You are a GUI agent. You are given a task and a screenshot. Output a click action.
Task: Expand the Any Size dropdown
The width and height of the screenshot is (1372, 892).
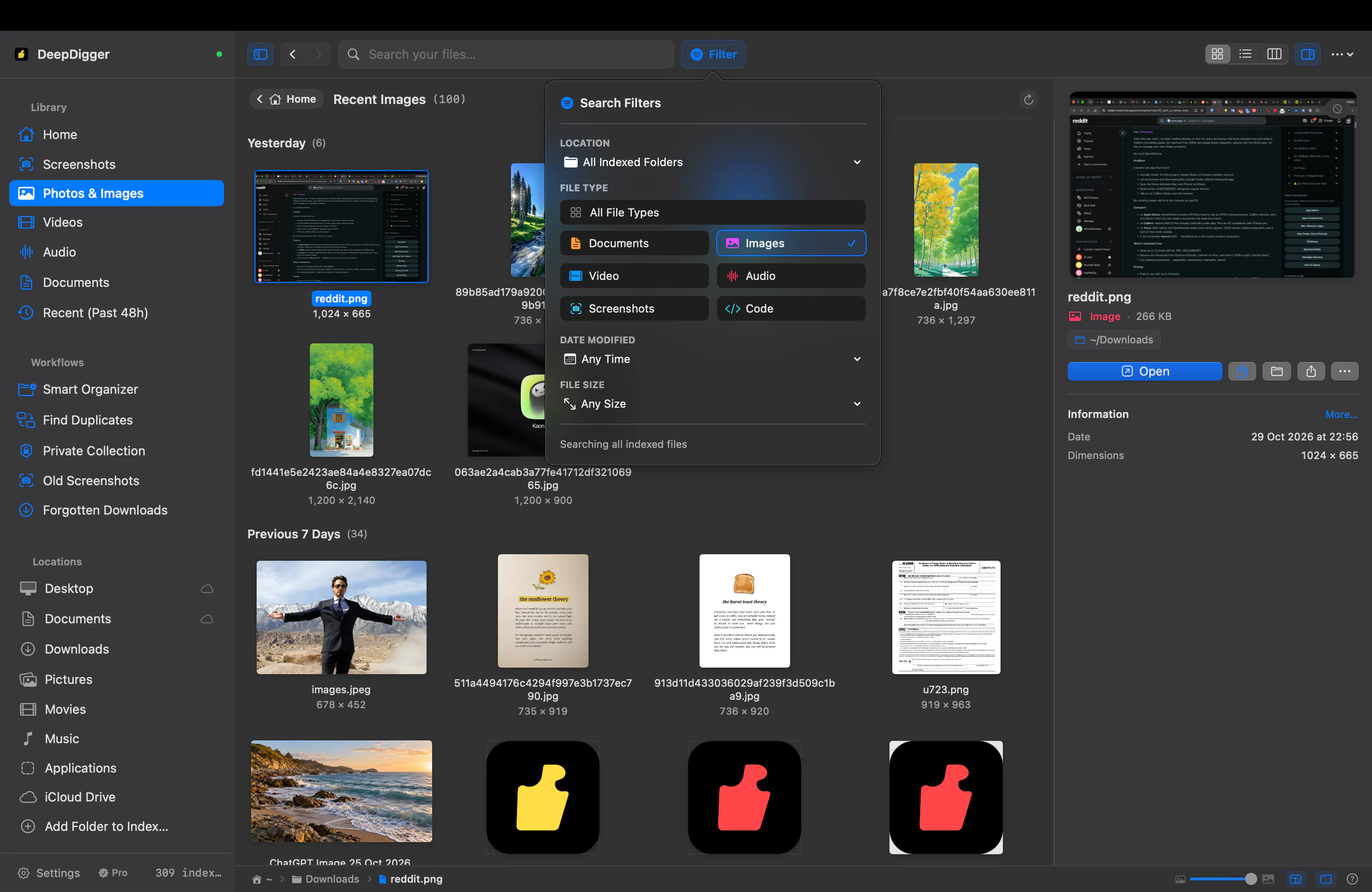(713, 404)
